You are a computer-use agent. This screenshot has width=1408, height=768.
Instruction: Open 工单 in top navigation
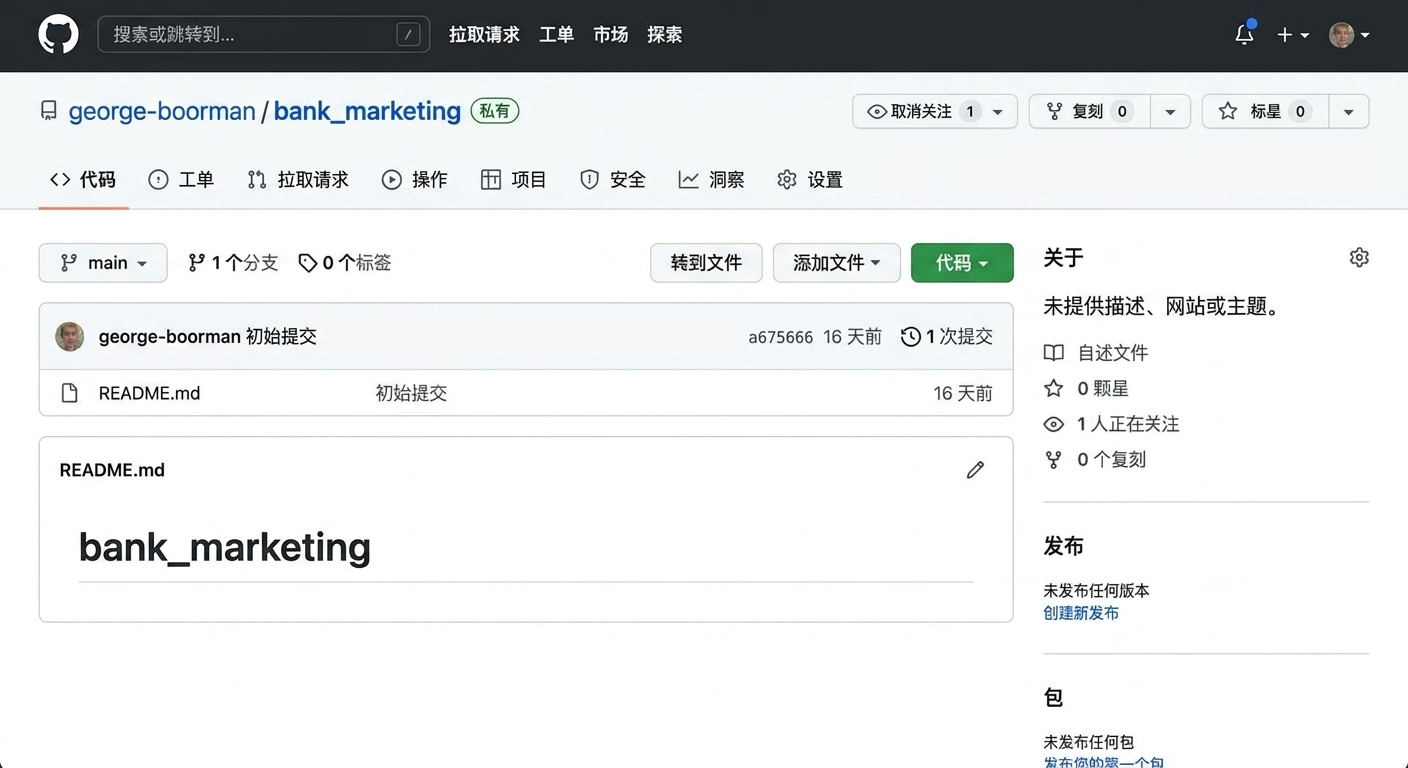556,35
